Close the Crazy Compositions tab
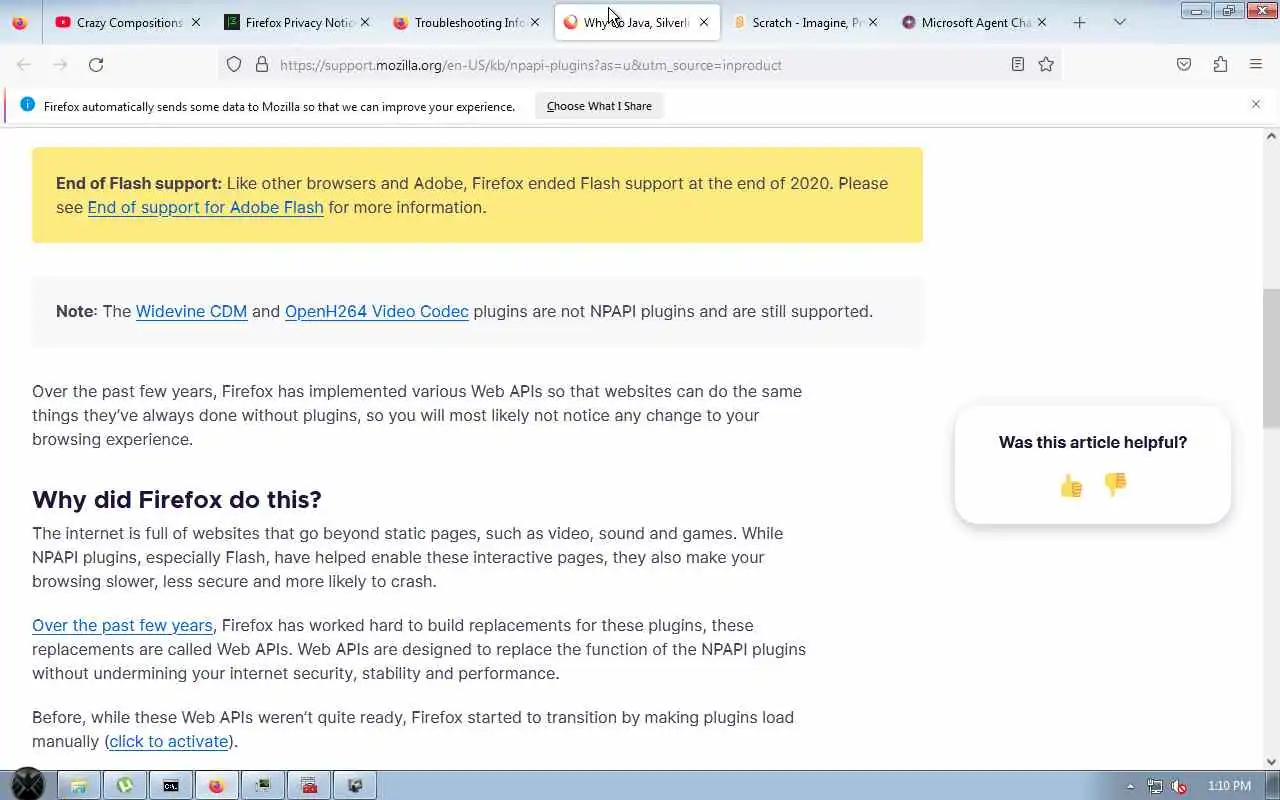1280x800 pixels. (x=195, y=22)
